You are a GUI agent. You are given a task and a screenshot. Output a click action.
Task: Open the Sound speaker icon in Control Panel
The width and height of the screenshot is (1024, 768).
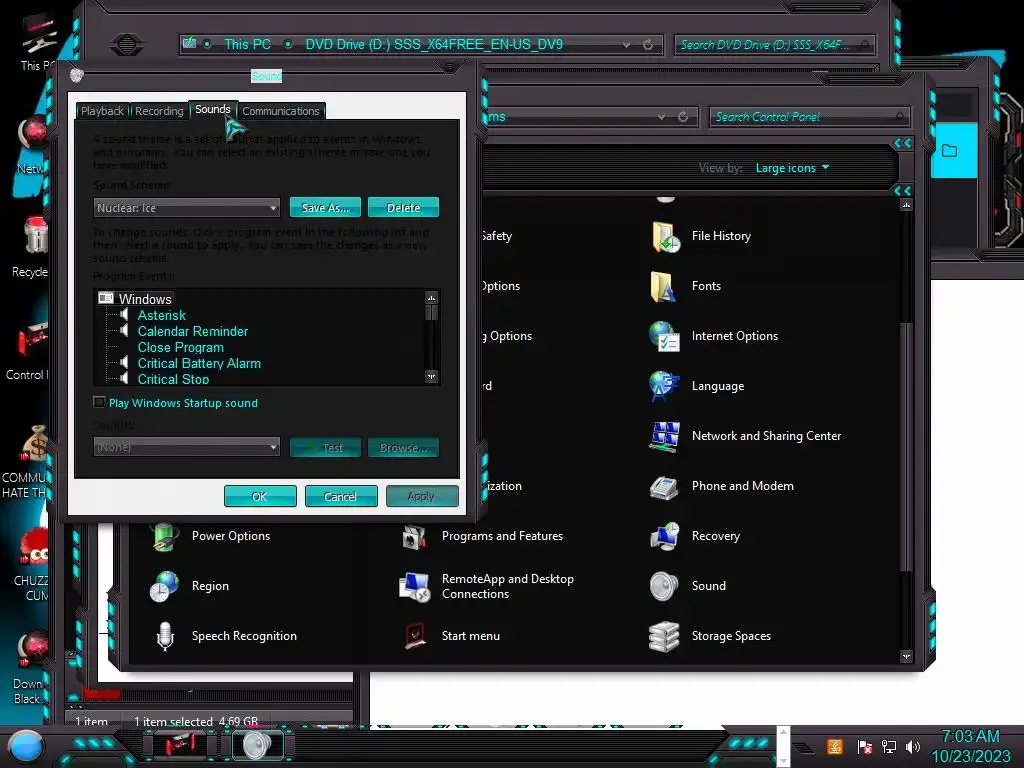(x=664, y=586)
